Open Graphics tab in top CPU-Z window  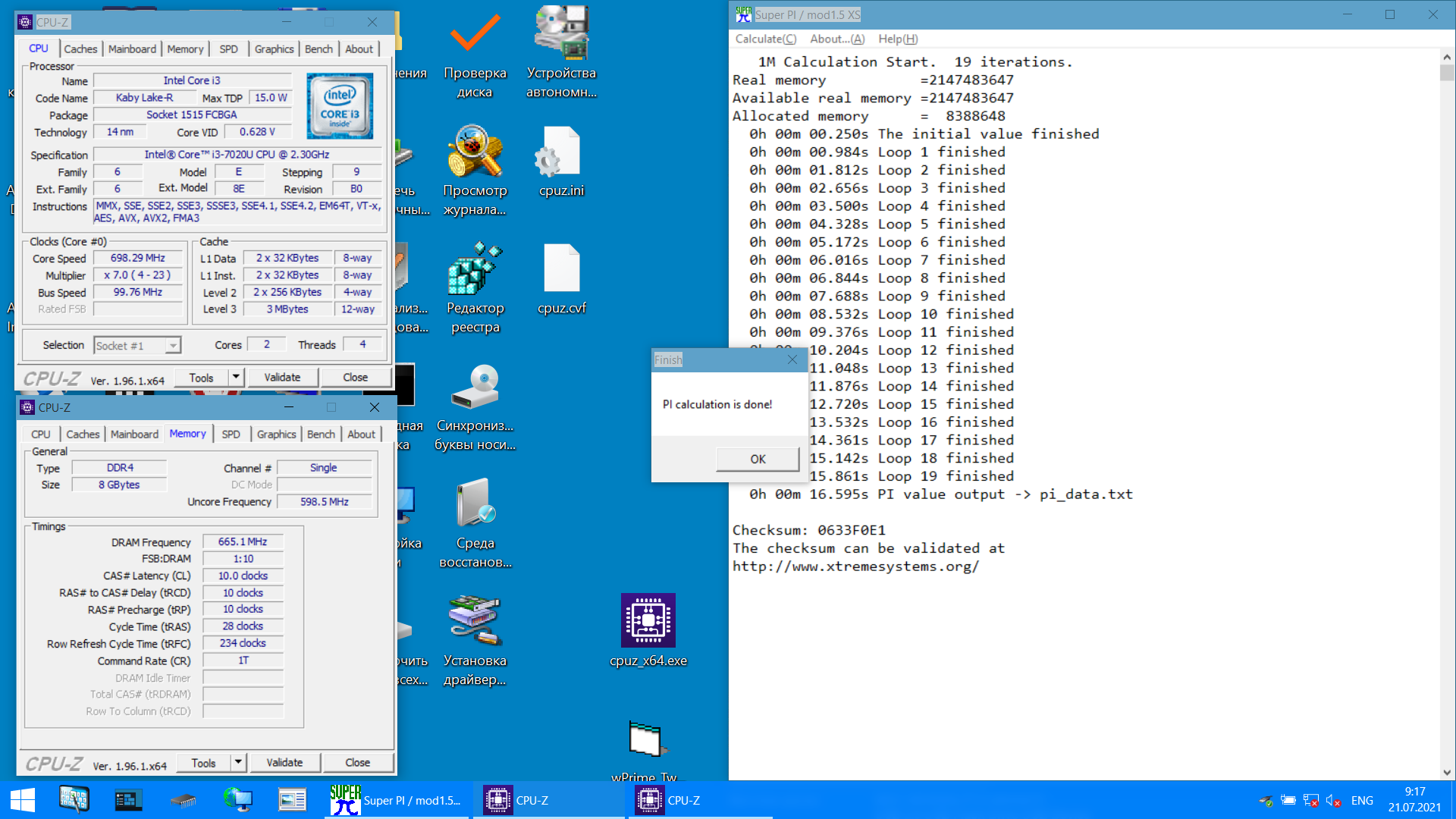[x=274, y=49]
